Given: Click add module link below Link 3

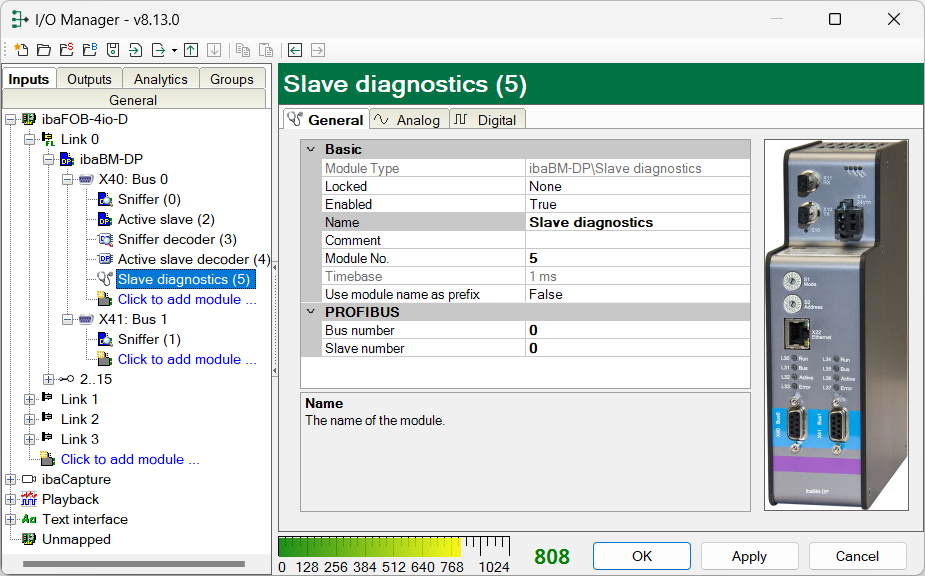Looking at the screenshot, I should coord(130,459).
